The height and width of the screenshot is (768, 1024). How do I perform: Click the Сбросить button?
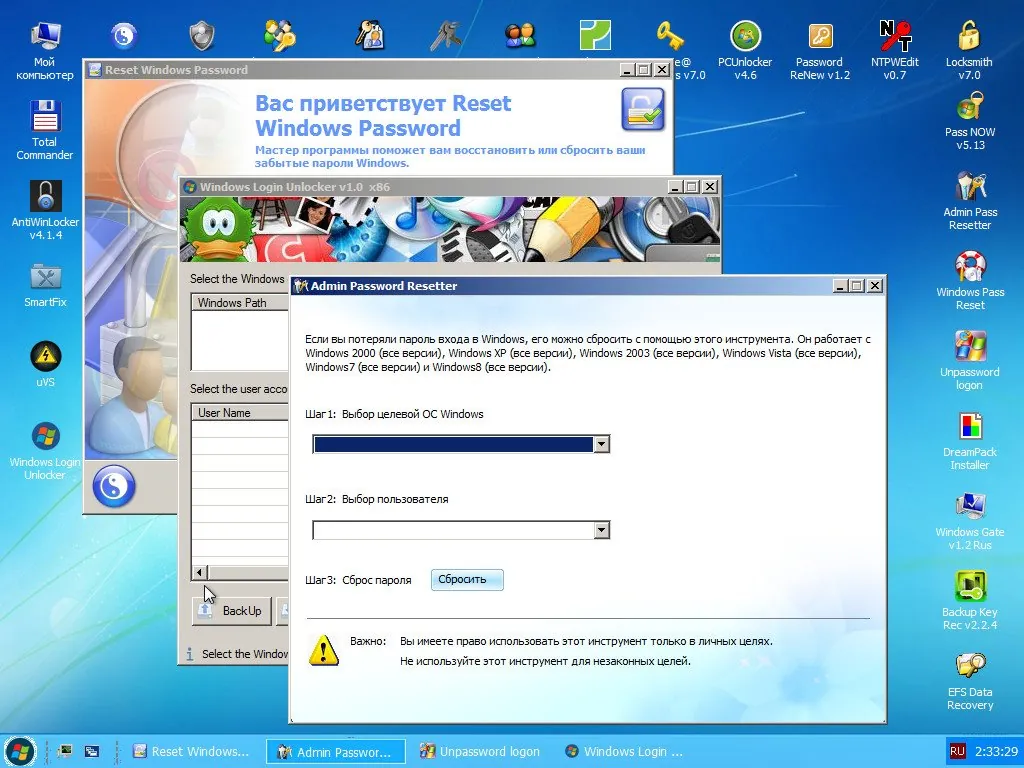click(x=467, y=579)
